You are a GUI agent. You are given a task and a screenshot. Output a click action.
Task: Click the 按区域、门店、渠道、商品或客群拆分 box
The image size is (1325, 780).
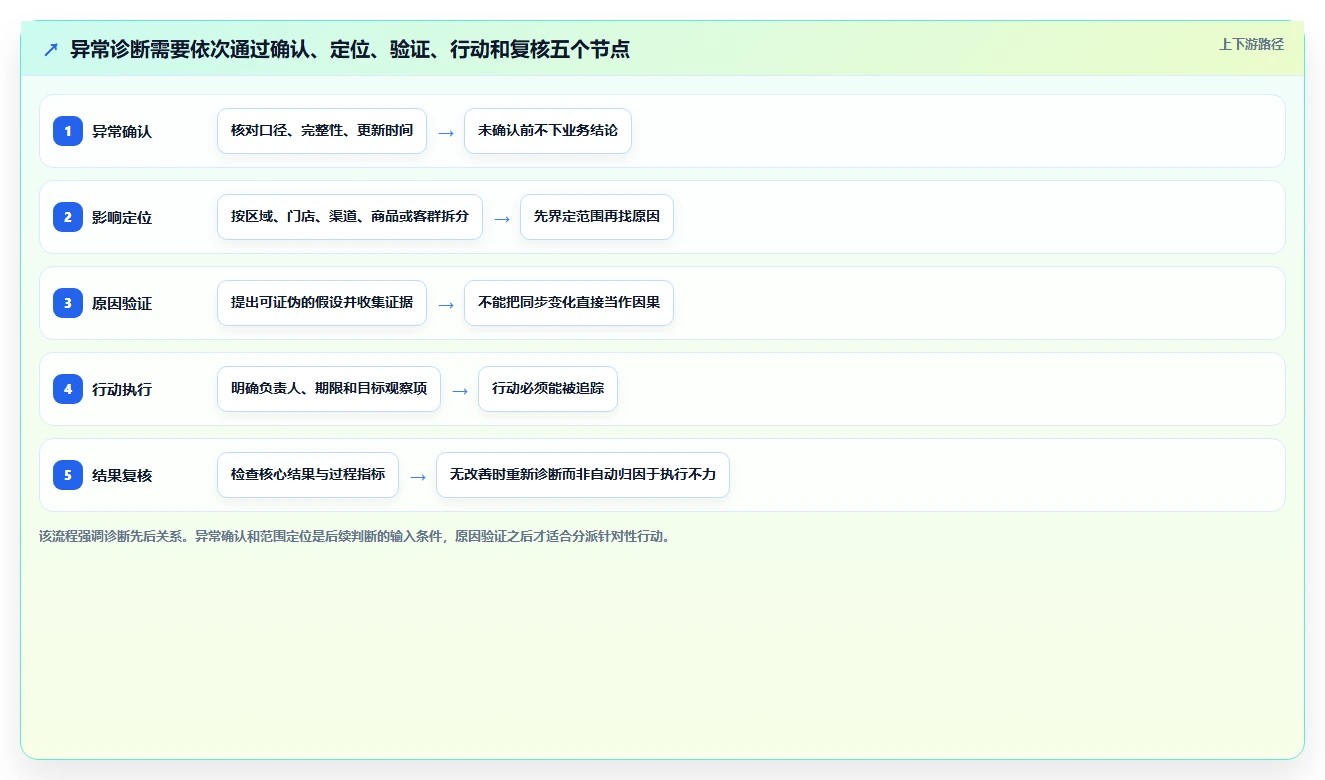[350, 217]
